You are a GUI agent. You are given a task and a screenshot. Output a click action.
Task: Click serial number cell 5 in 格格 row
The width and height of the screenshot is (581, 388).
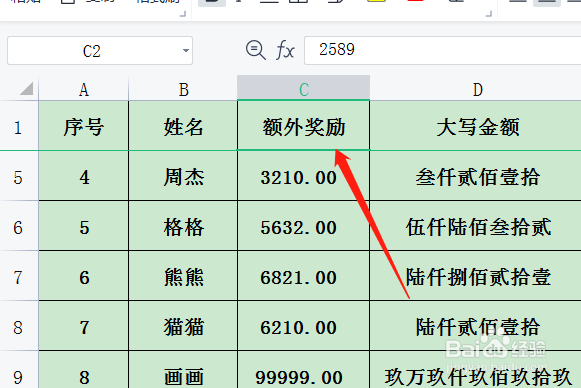(84, 226)
